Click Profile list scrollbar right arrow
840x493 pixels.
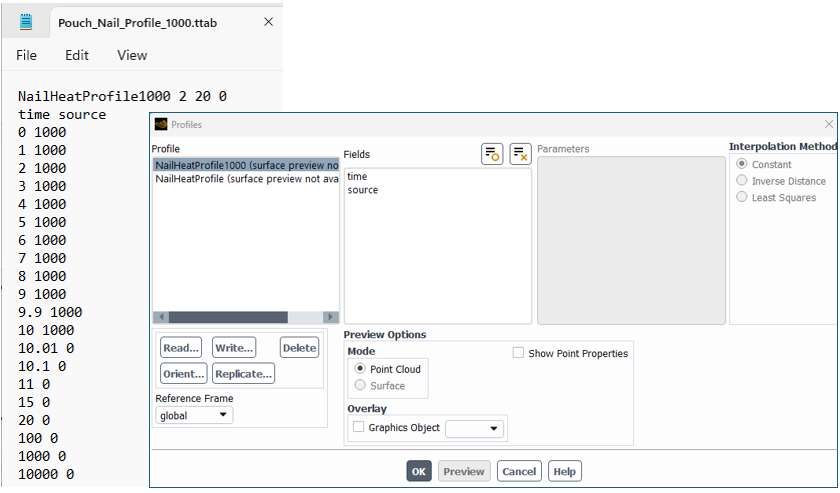(x=331, y=317)
